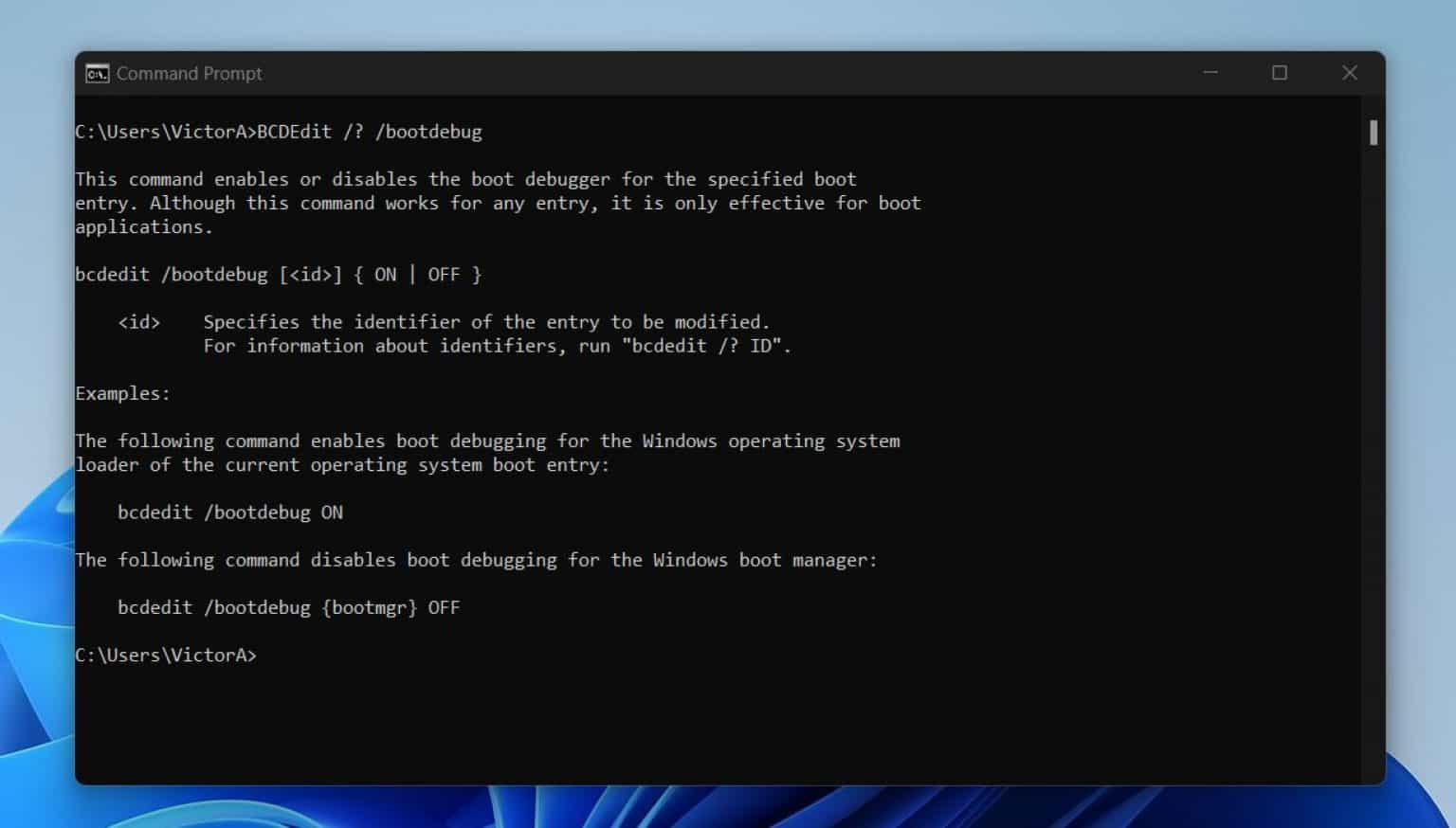Screen dimensions: 1456x828
Task: Select the command text BCDEdit /? /bootdebug
Action: click(370, 132)
